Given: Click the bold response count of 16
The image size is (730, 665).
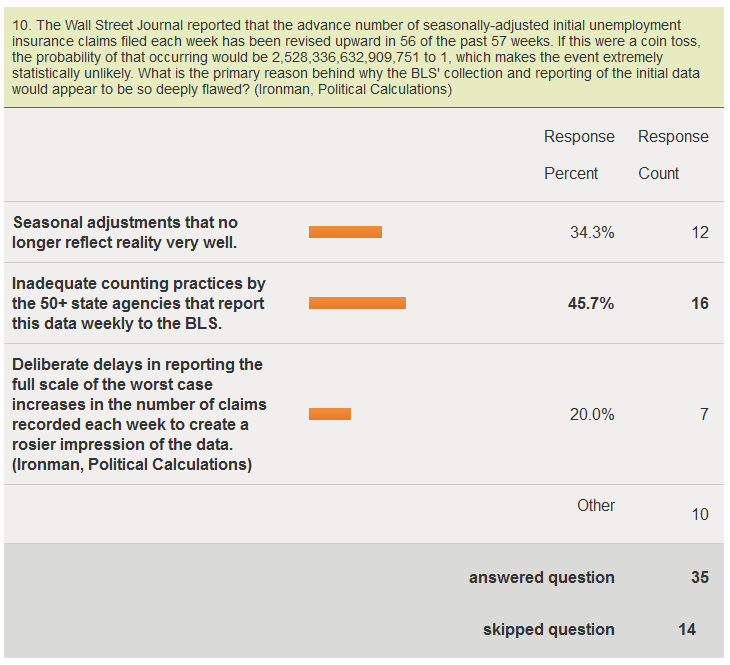Looking at the screenshot, I should point(700,304).
